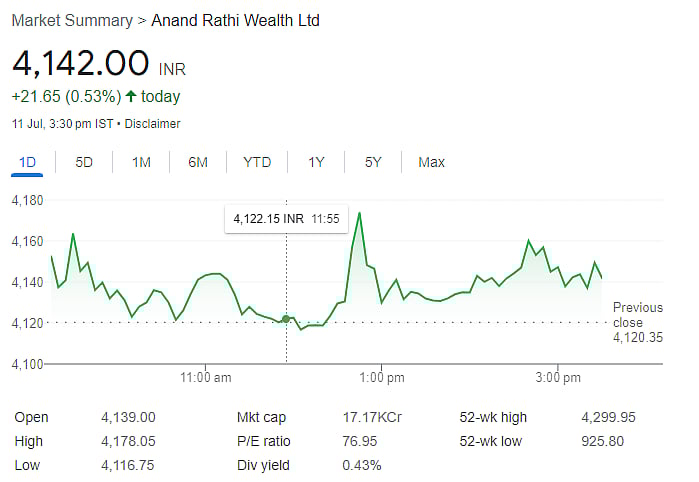Switch to the 1Y chart range
This screenshot has width=699, height=482.
tap(316, 162)
